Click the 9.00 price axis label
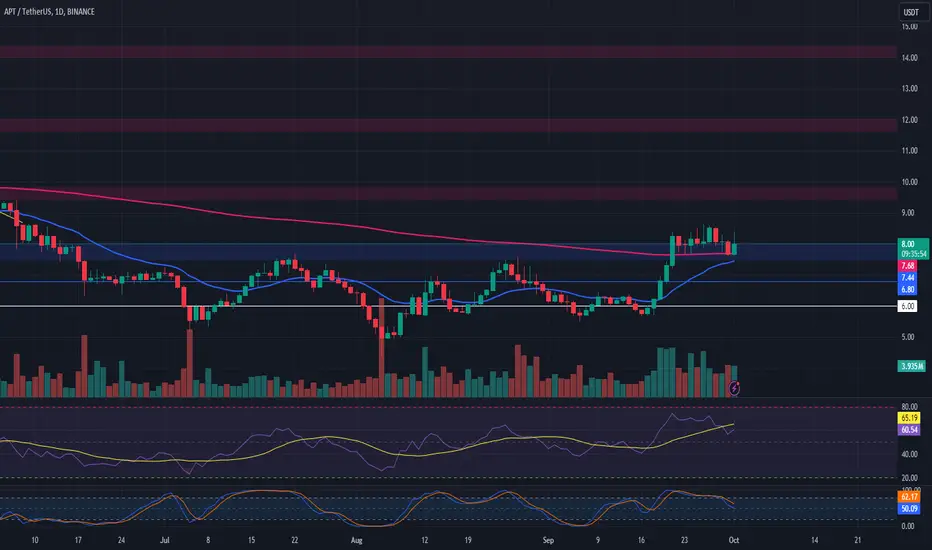932x550 pixels. (x=908, y=213)
